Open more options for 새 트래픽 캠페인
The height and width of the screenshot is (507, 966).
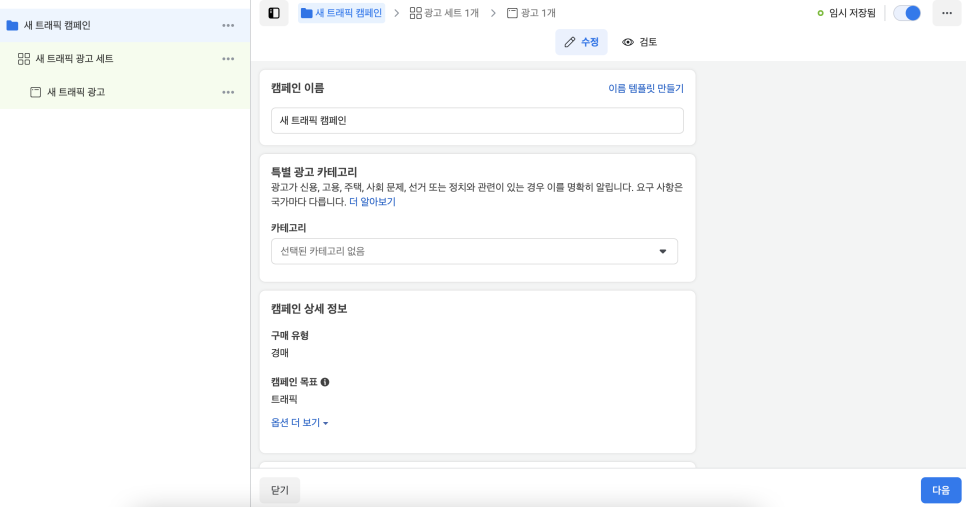pos(228,26)
